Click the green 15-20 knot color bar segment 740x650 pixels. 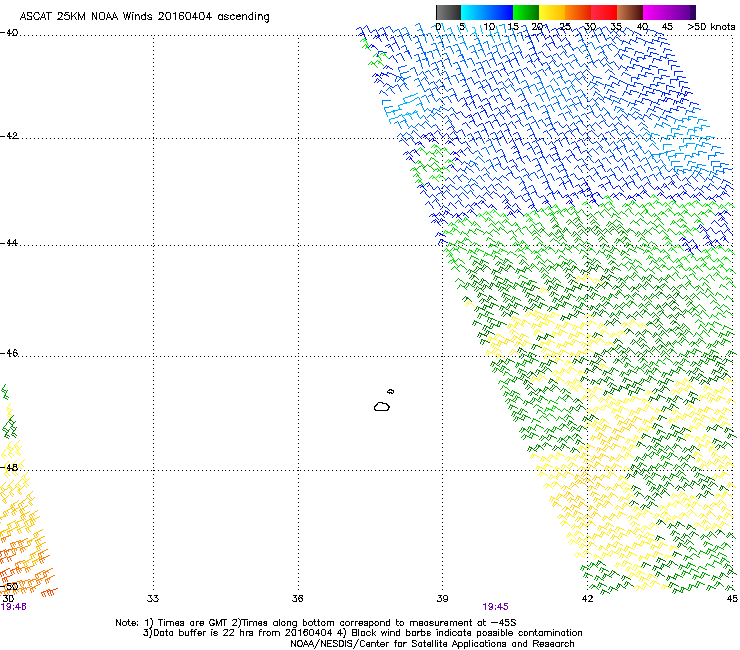(x=526, y=12)
